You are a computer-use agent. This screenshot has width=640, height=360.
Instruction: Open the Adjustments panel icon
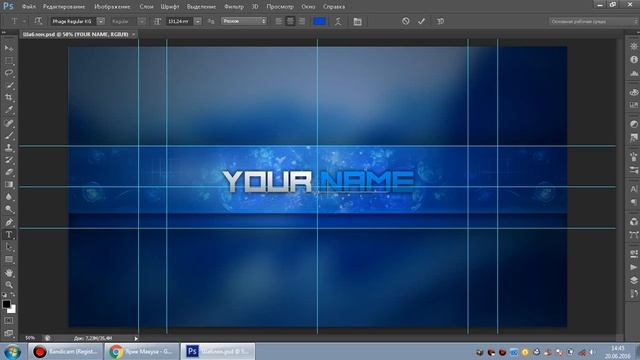tap(633, 124)
